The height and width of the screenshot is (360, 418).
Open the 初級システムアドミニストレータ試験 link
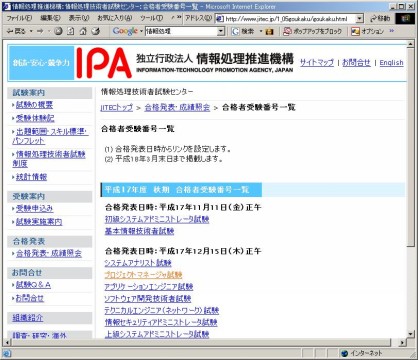(157, 219)
